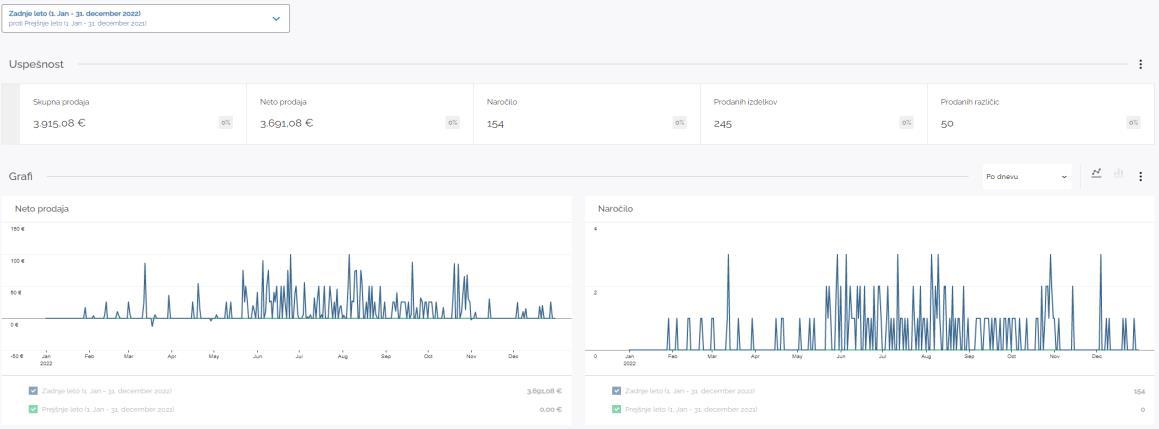Toggle Zadnje leto checkbox in Naročilo chart
This screenshot has width=1159, height=429.
[x=616, y=391]
